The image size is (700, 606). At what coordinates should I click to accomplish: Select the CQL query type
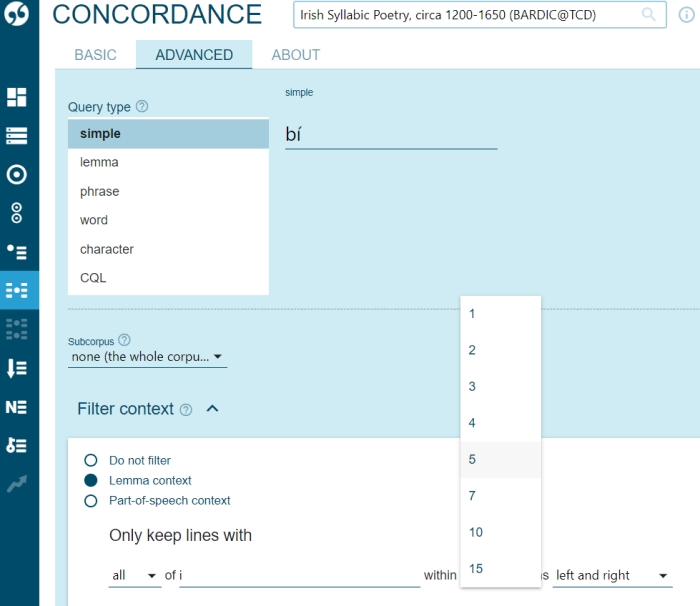point(168,278)
